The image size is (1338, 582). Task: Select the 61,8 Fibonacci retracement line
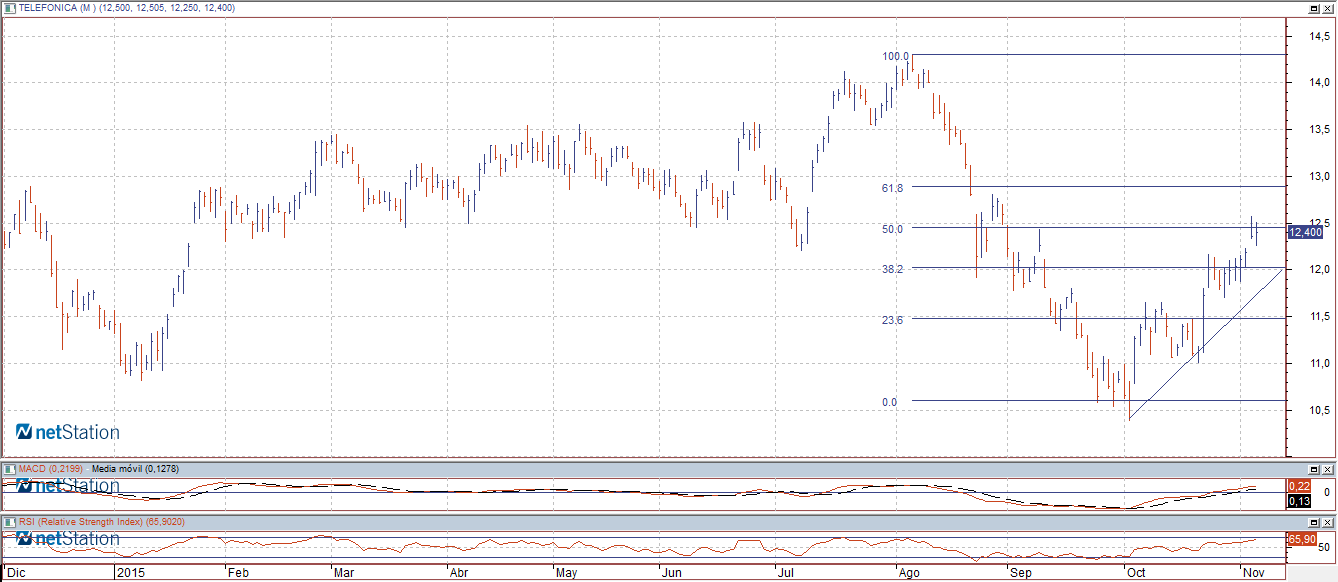coord(1098,187)
